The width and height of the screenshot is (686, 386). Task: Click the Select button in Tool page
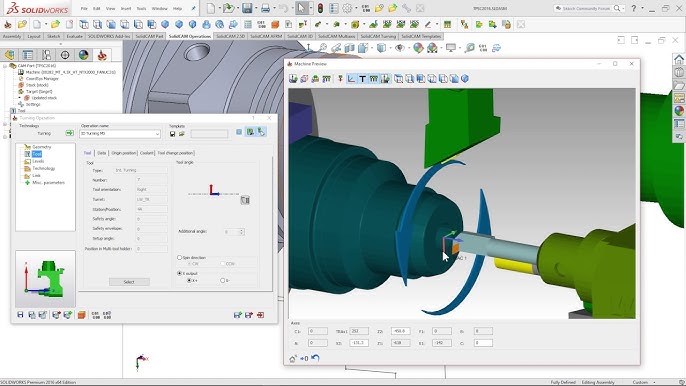(x=129, y=282)
